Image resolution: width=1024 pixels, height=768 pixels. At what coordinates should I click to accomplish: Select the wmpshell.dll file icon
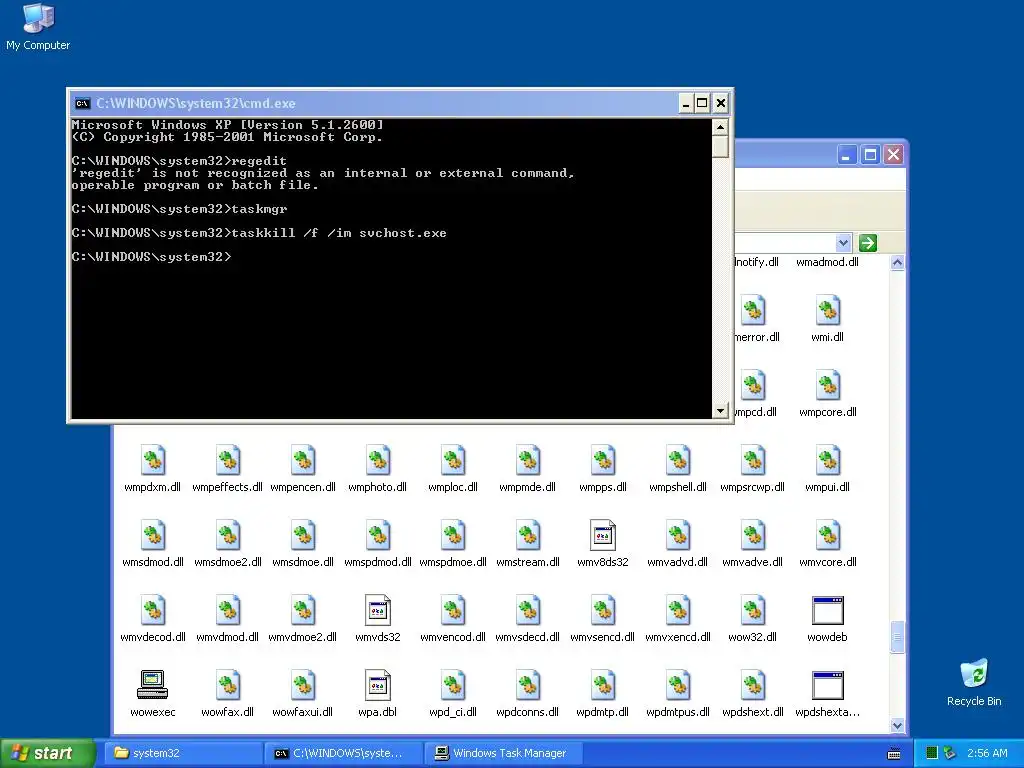point(678,460)
